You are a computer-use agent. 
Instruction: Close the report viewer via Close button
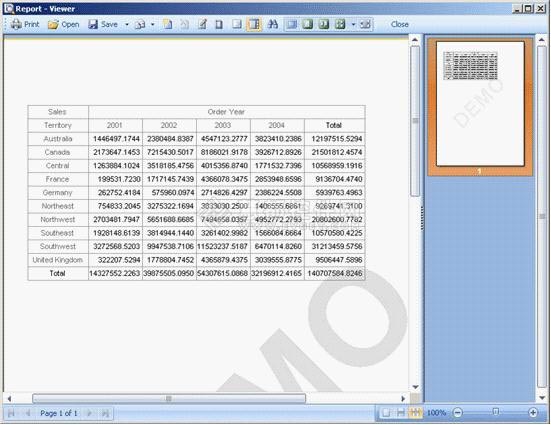400,24
